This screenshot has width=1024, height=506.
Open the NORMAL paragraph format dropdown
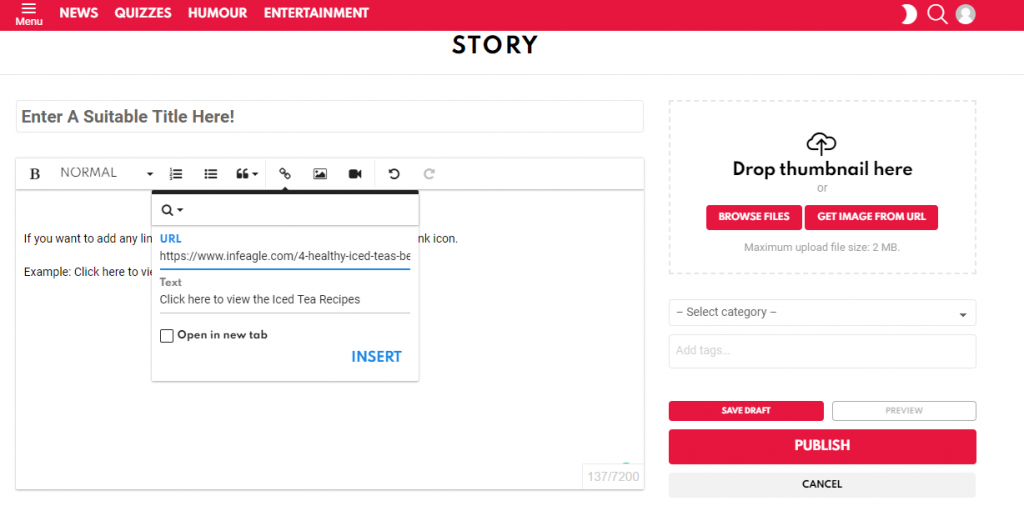point(107,173)
